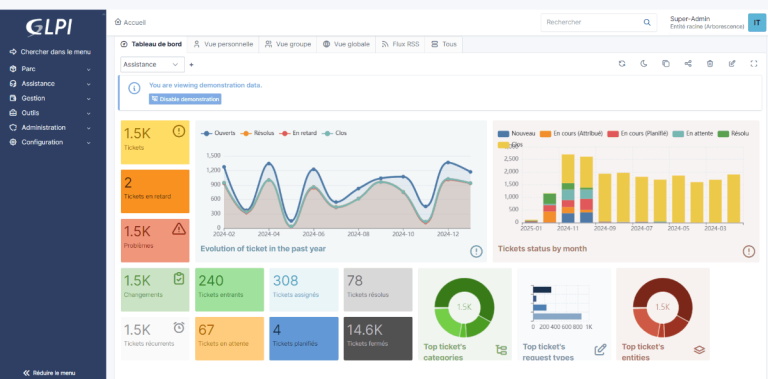Click the Top ticket's entities donut chart

coord(662,308)
